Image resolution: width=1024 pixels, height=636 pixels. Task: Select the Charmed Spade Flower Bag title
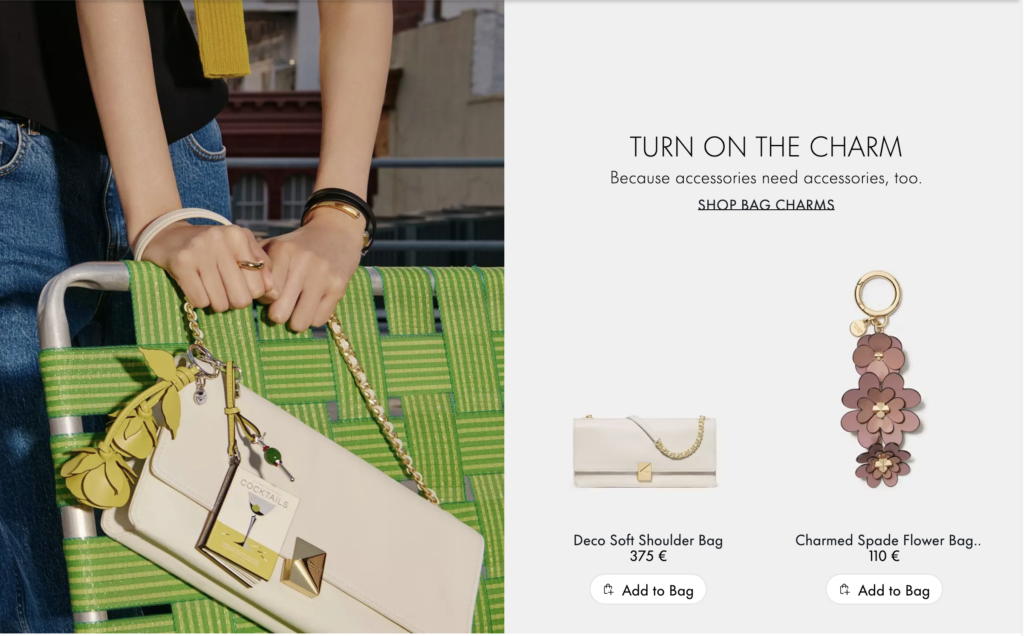click(888, 540)
